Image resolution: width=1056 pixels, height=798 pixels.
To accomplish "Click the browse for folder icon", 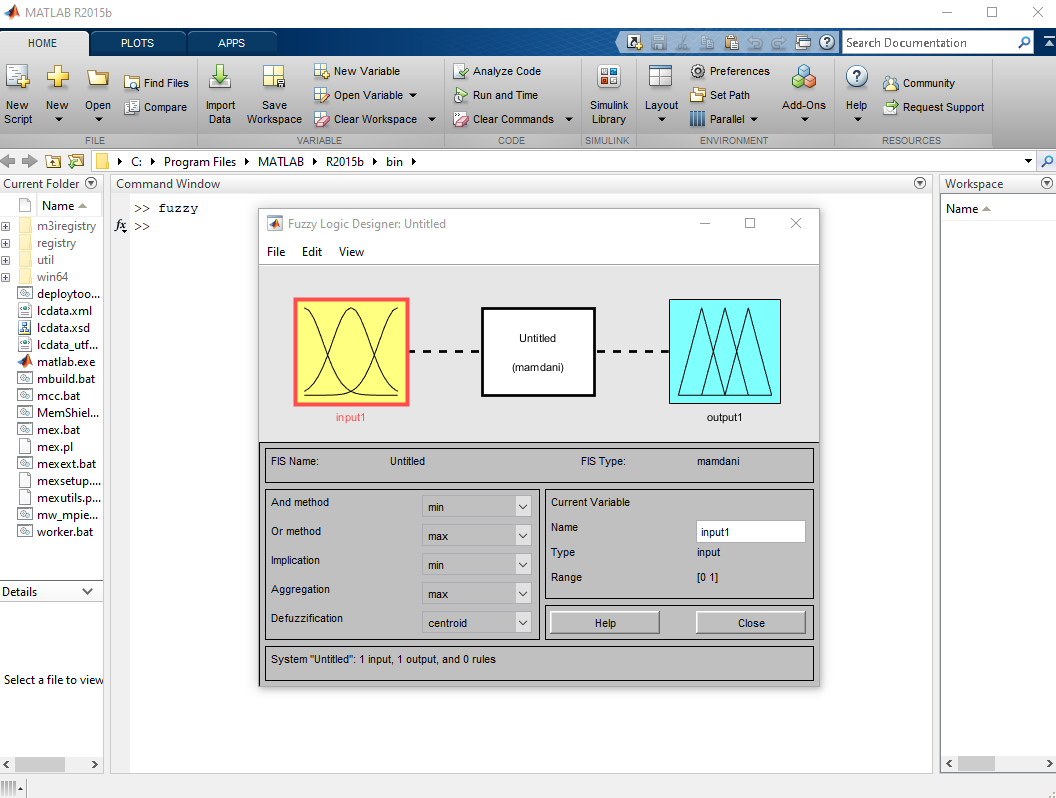I will (x=76, y=162).
